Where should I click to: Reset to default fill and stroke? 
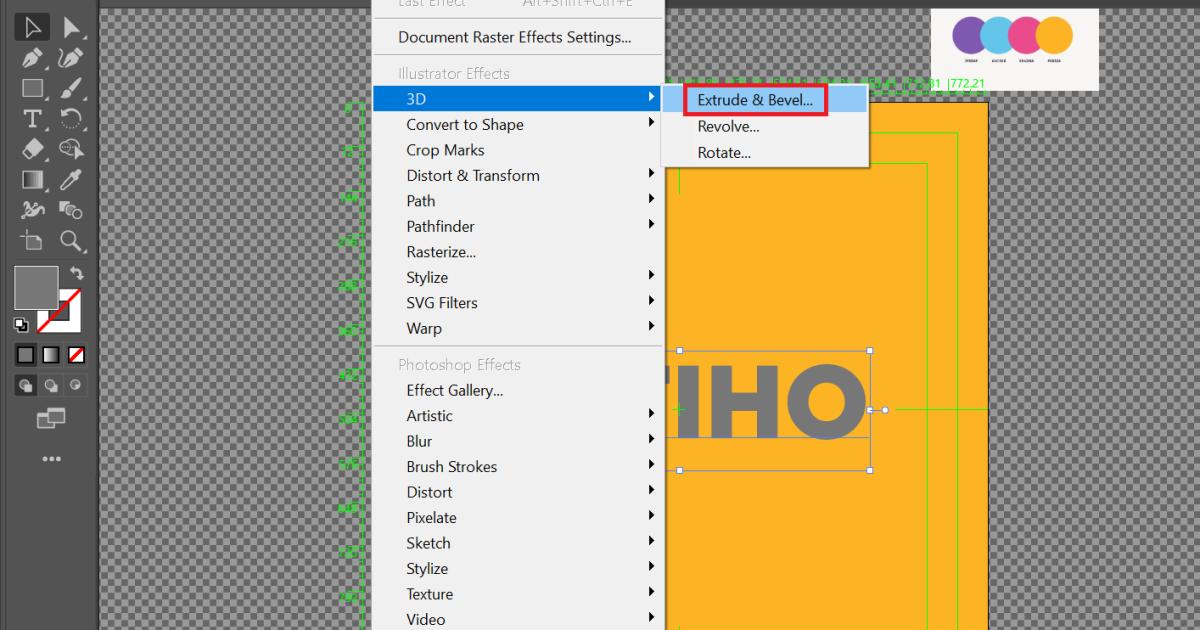(x=21, y=324)
